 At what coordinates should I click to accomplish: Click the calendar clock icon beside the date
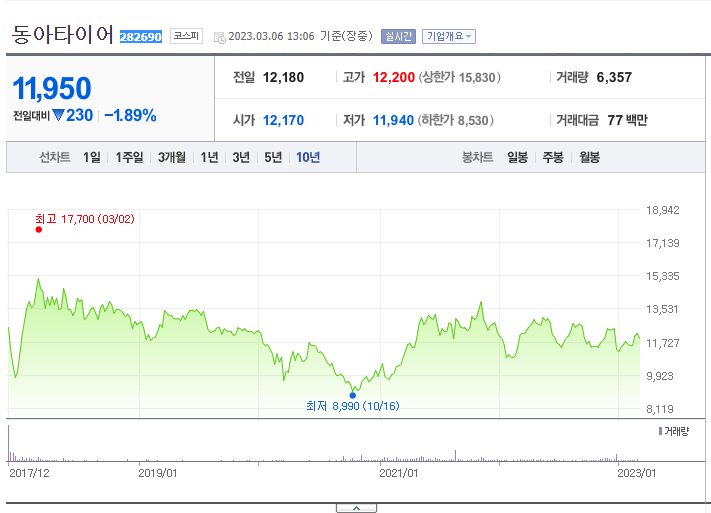(219, 38)
